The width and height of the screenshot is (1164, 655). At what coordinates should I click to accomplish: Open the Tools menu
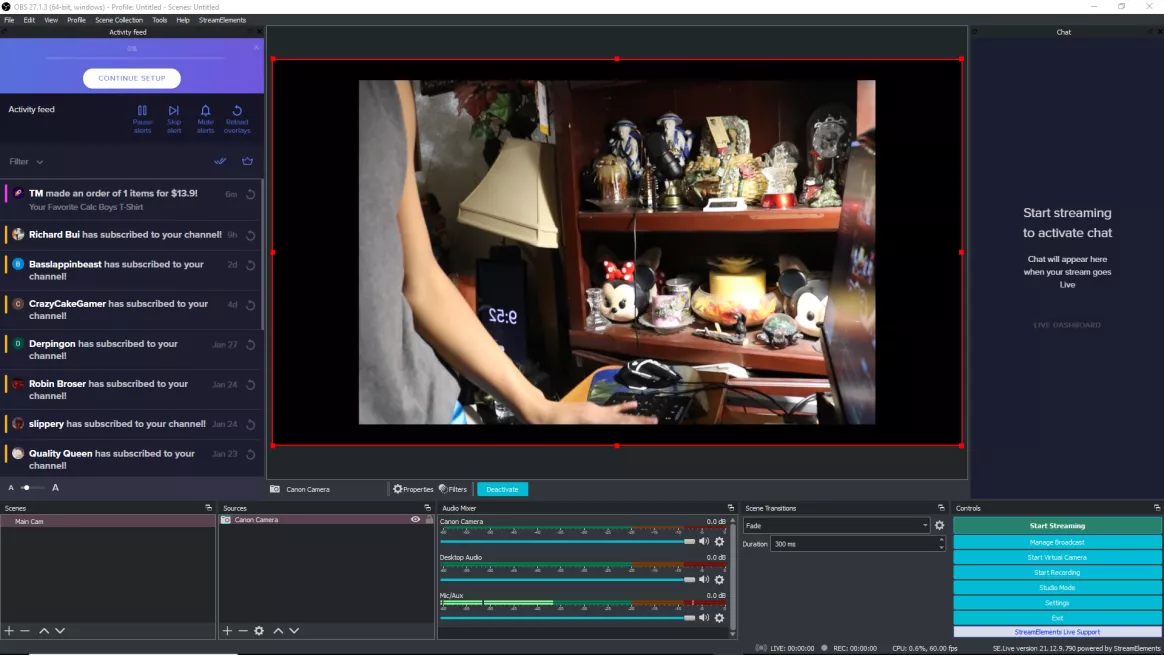[160, 20]
